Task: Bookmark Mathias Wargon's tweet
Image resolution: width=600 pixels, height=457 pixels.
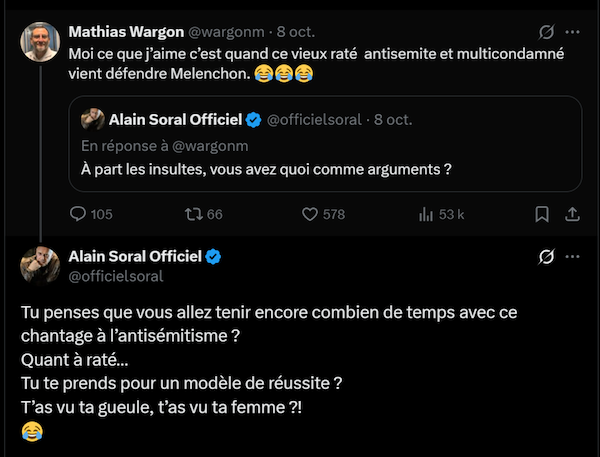Action: click(x=541, y=214)
